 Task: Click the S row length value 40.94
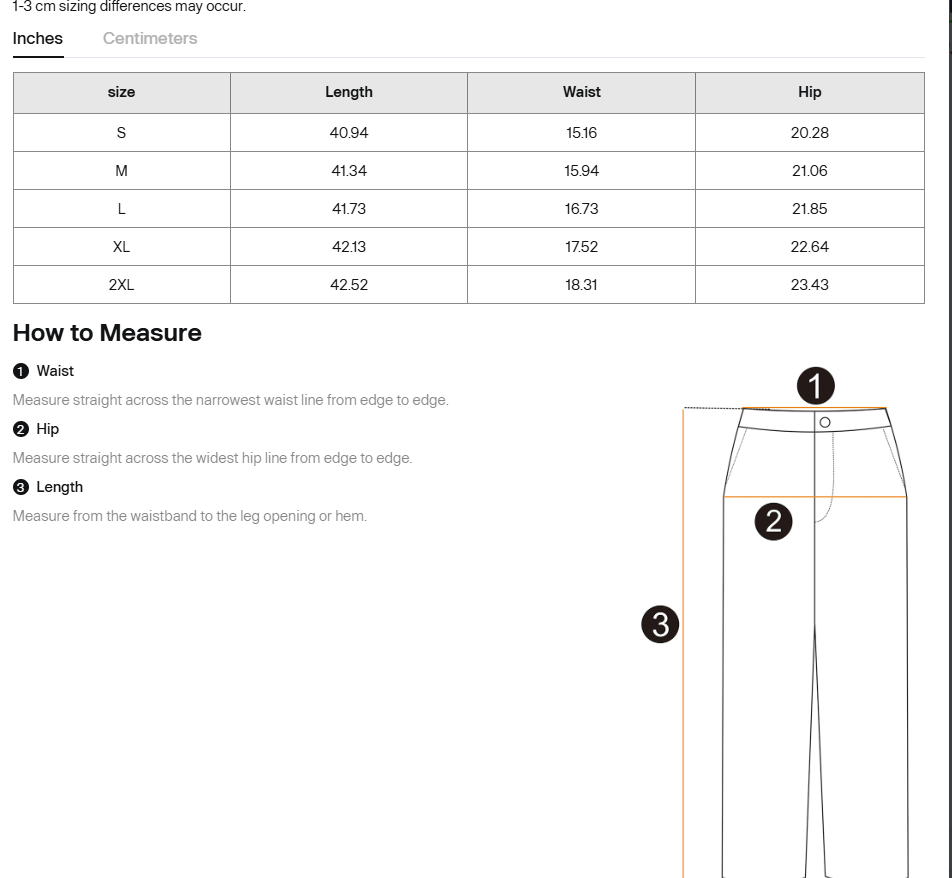point(348,133)
